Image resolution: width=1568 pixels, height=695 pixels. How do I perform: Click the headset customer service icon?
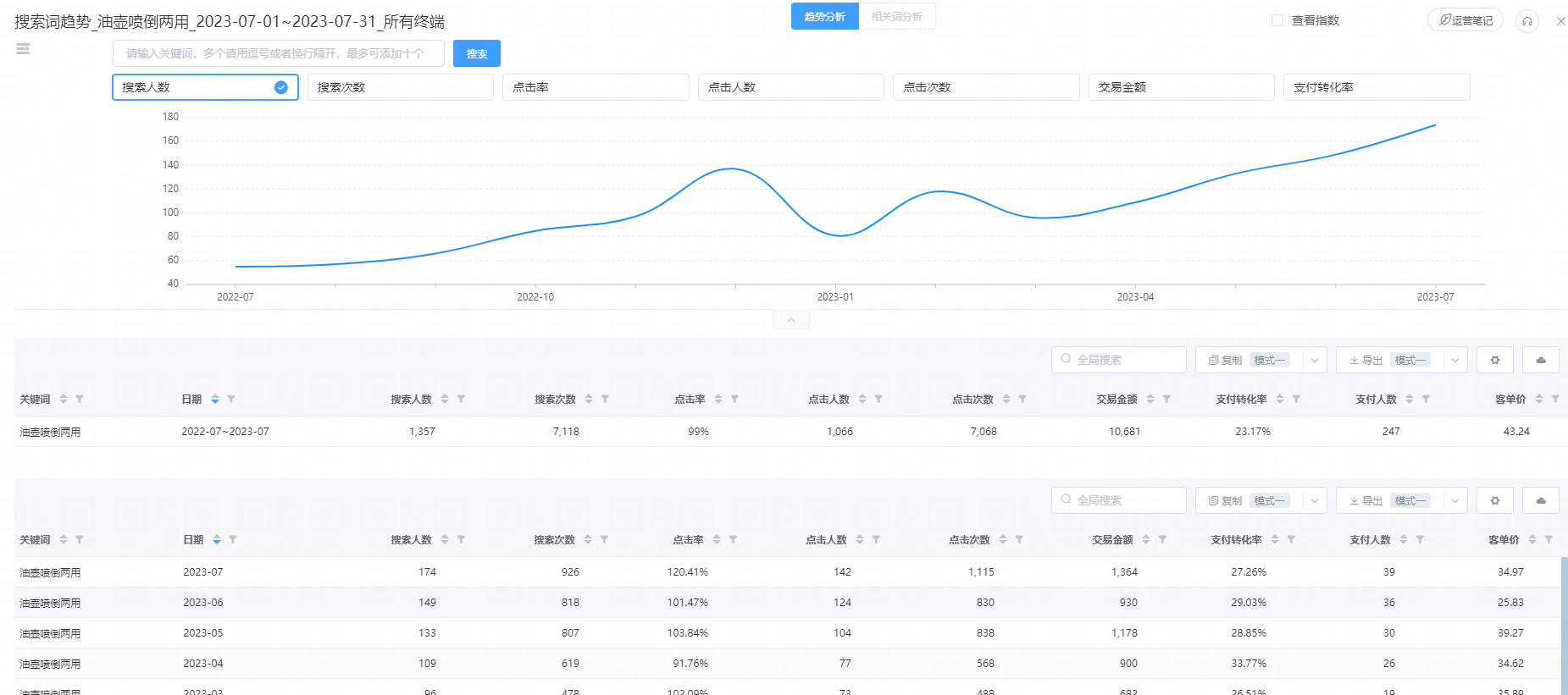point(1526,21)
